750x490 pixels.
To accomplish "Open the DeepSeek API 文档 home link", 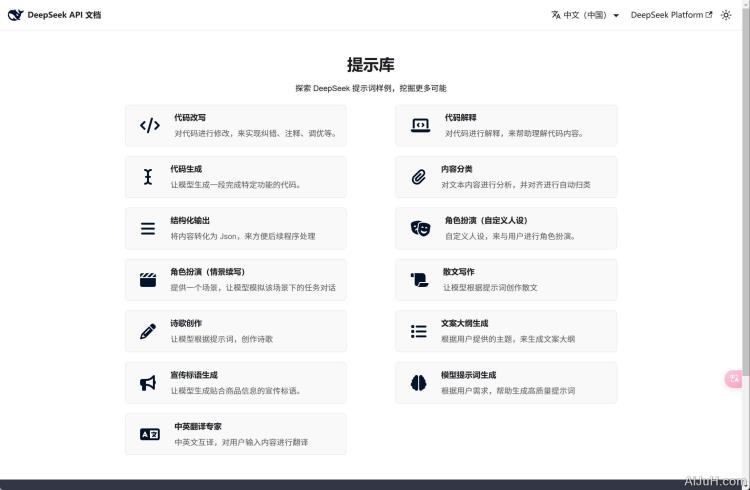I will tap(55, 15).
